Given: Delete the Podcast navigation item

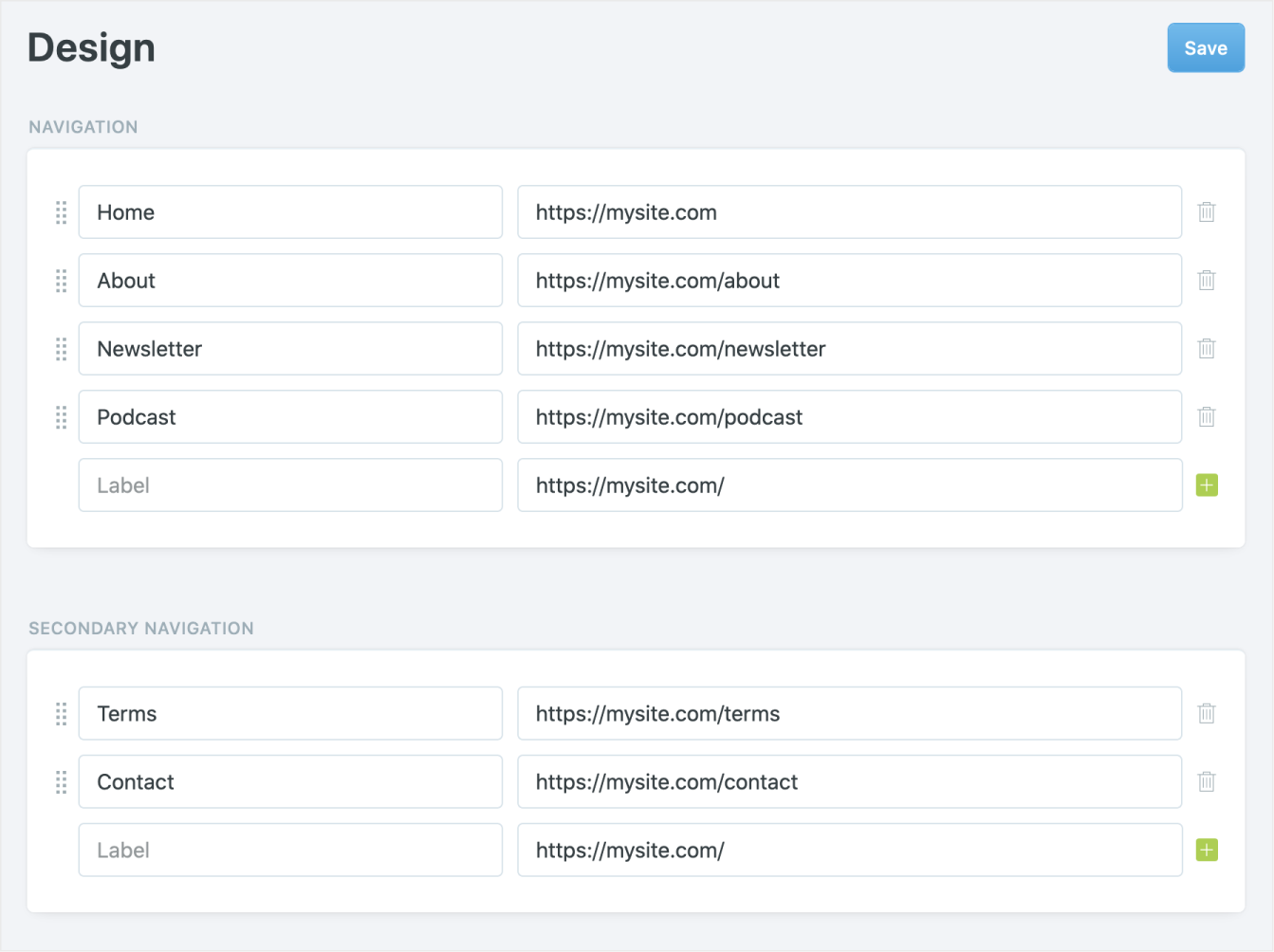Looking at the screenshot, I should coord(1206,416).
